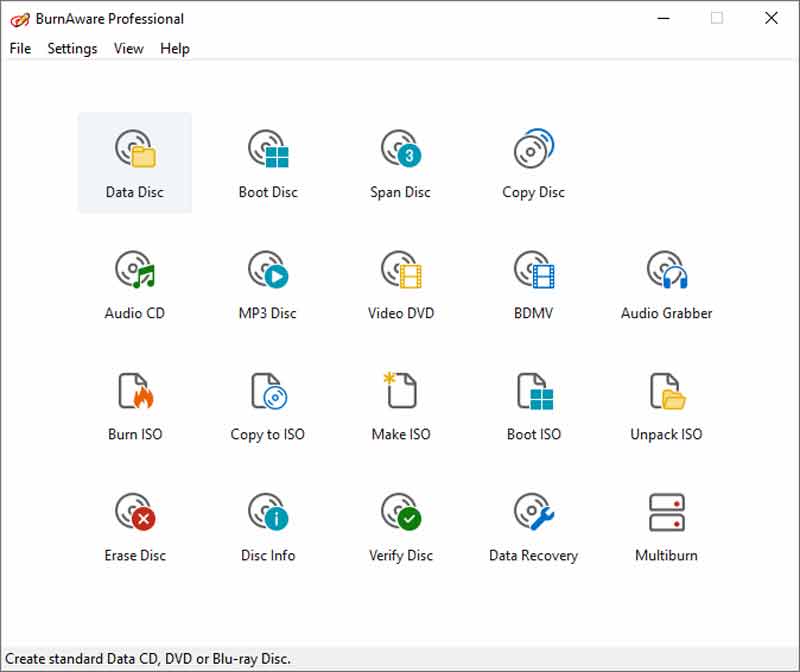
Task: Maximize the BurnAware window
Action: (717, 18)
